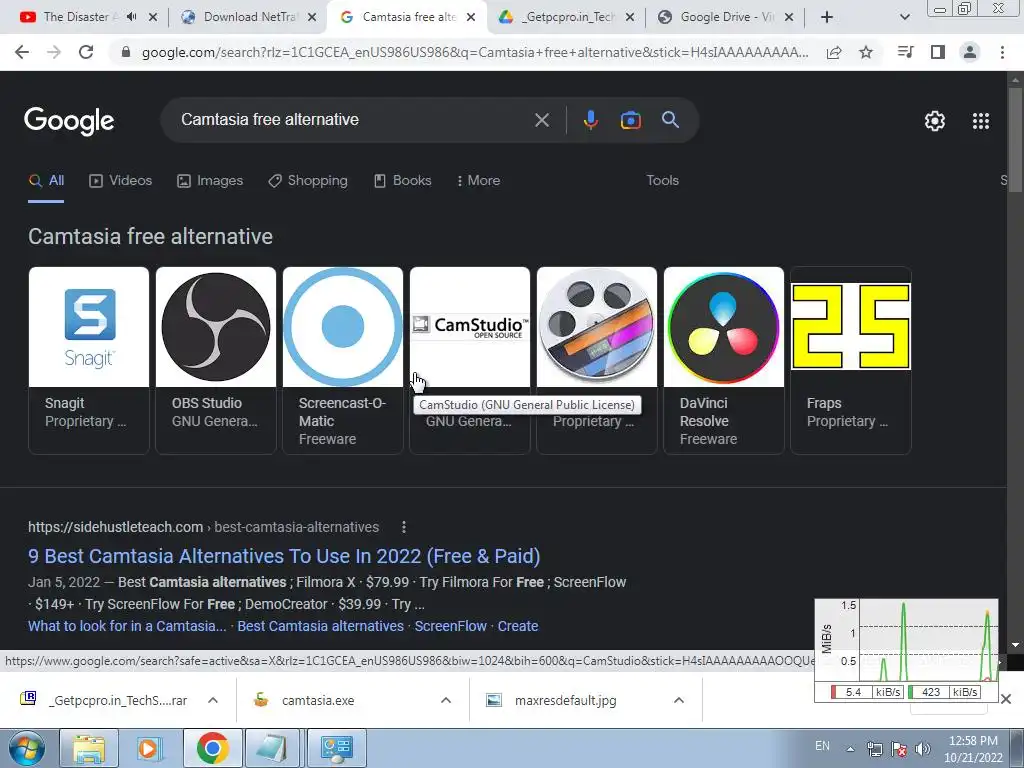Click the address bar URL
The width and height of the screenshot is (1024, 768).
pos(475,52)
